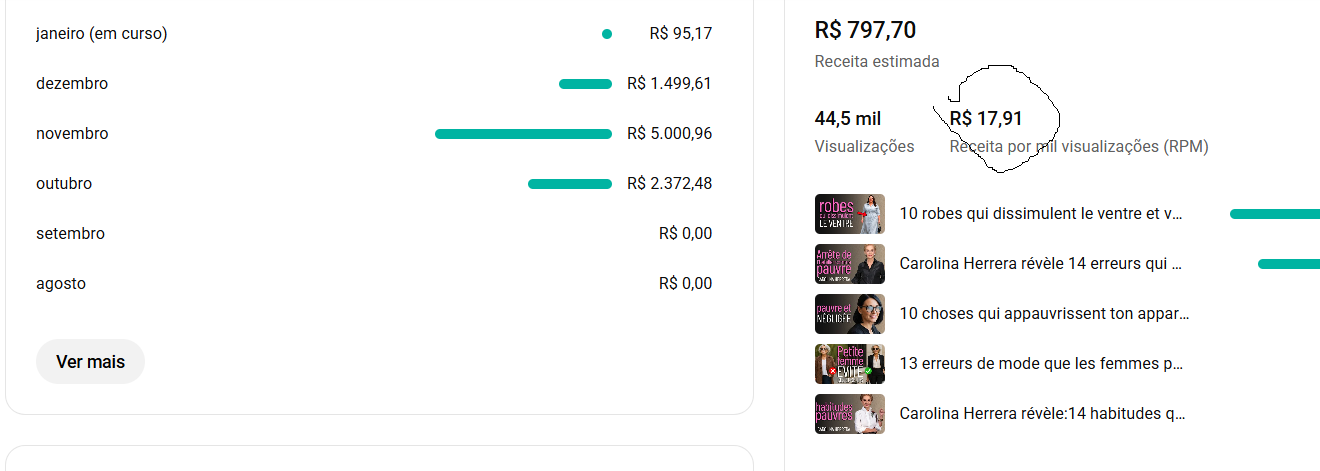
Task: Click the novembro revenue bar
Action: pyautogui.click(x=523, y=134)
